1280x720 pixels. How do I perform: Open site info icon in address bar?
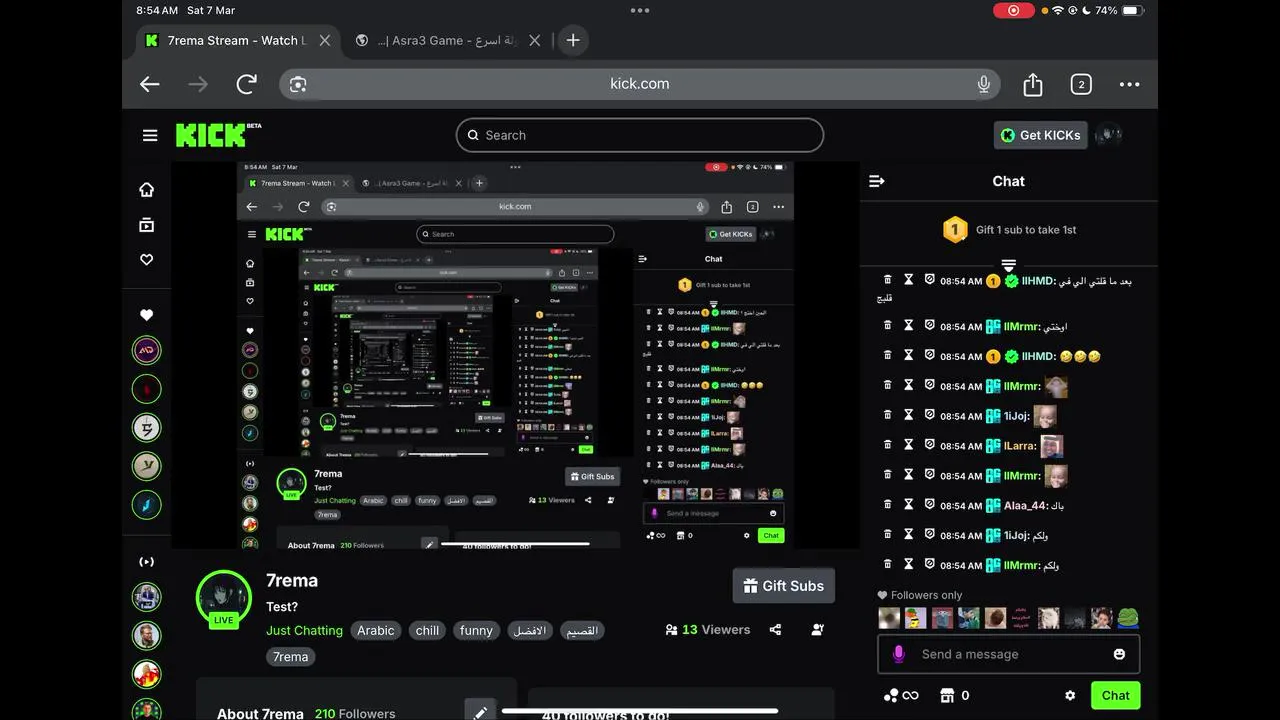click(298, 84)
